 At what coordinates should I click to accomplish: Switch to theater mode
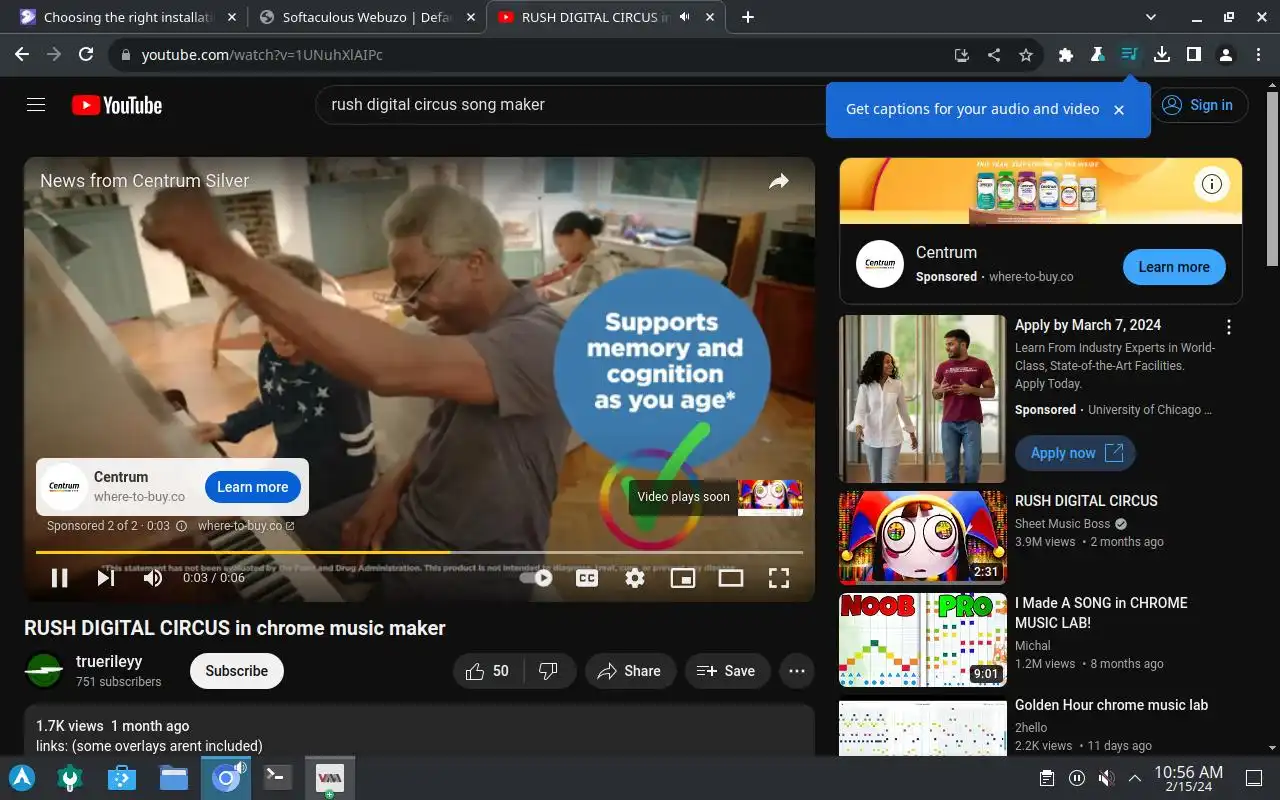pyautogui.click(x=731, y=577)
